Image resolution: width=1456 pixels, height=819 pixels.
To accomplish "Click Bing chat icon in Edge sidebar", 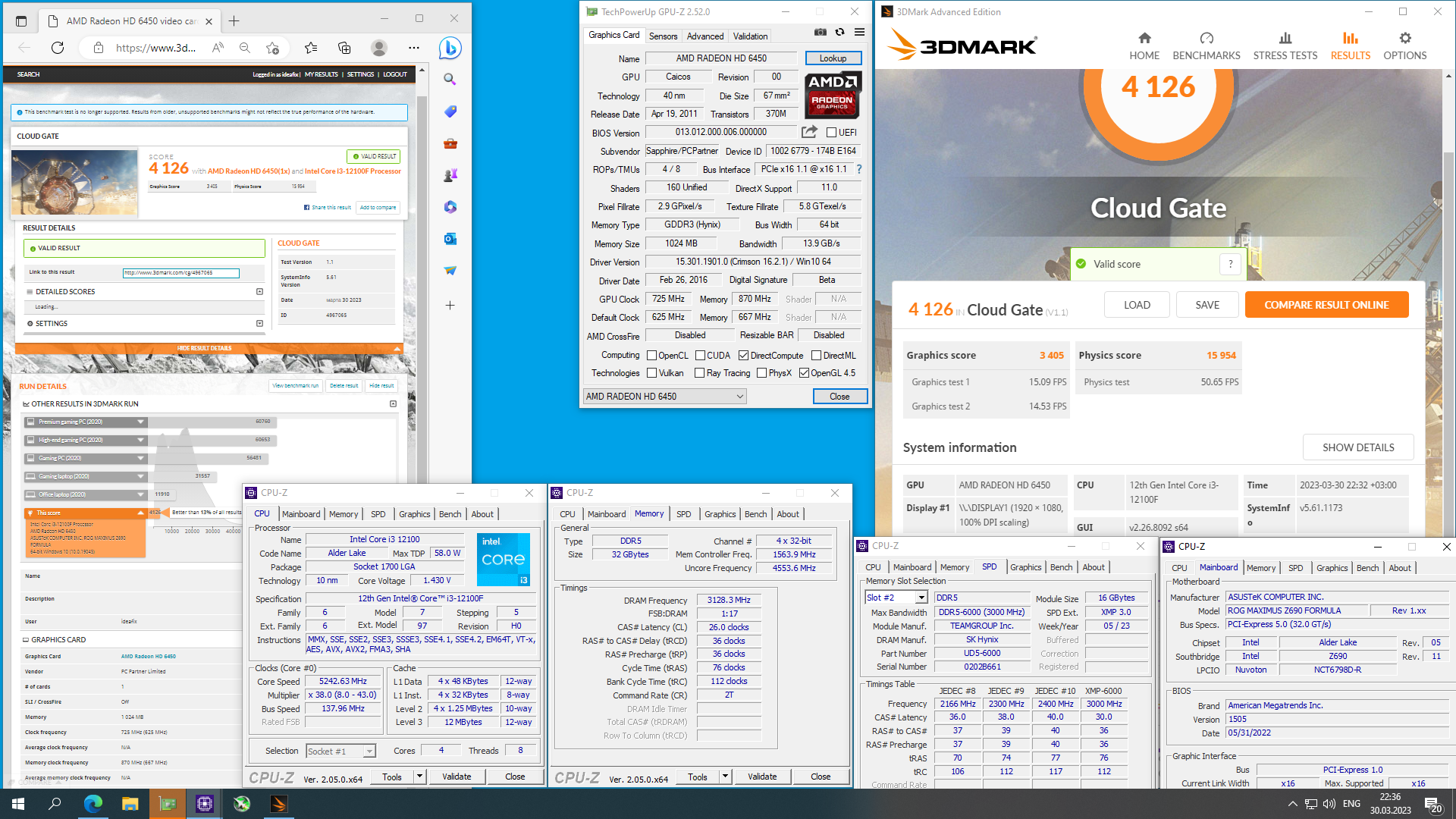I will click(x=450, y=48).
